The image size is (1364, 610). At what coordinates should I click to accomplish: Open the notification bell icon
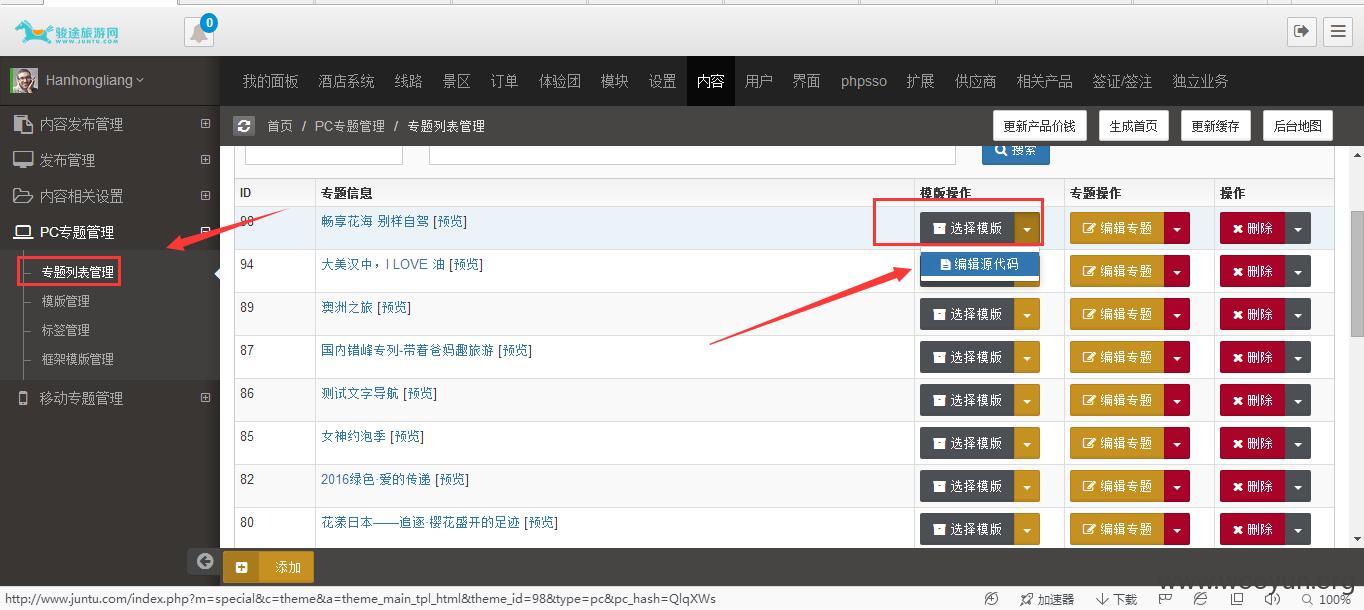click(x=199, y=32)
